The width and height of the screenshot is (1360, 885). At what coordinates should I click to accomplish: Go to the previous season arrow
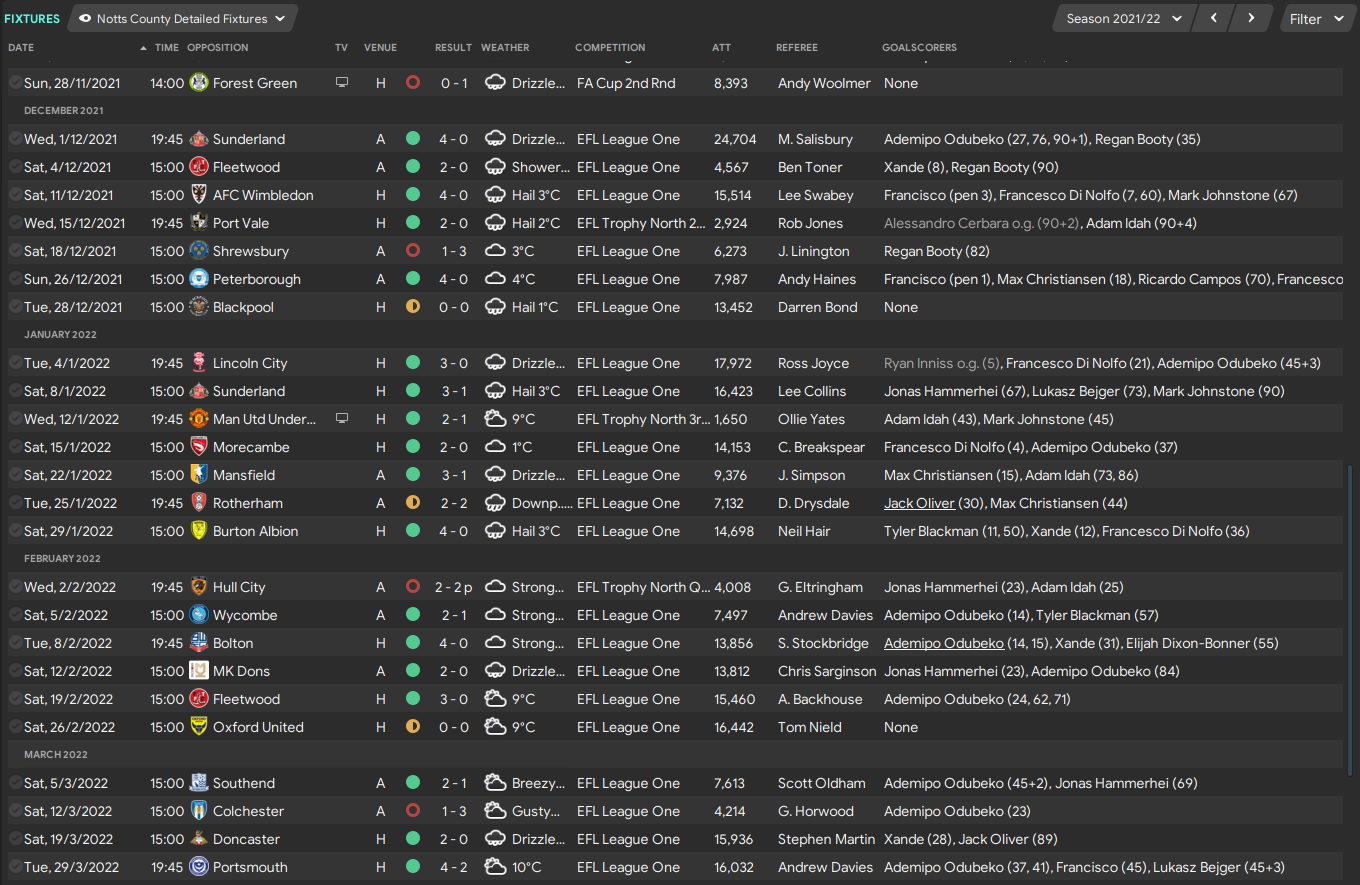1214,19
